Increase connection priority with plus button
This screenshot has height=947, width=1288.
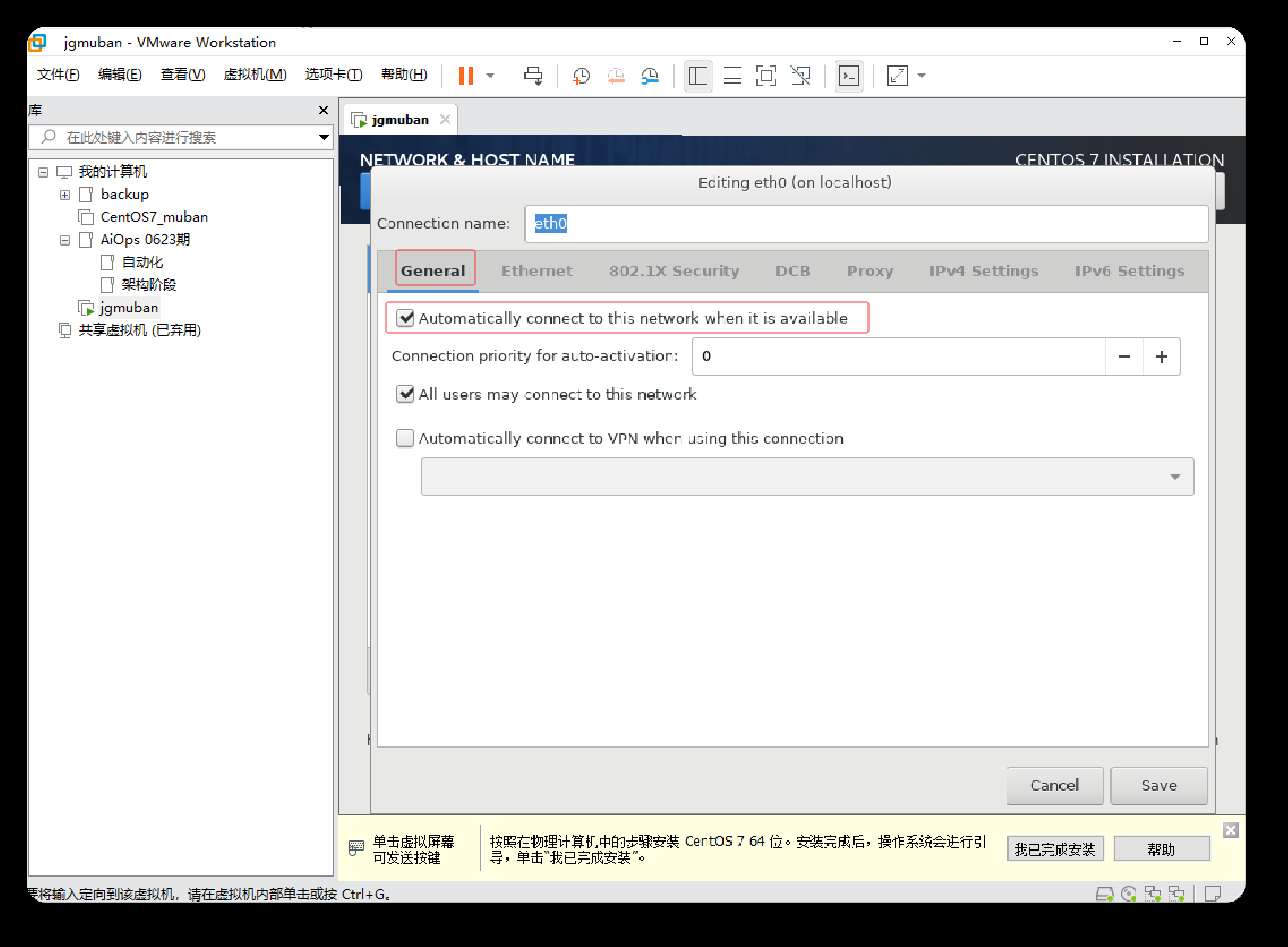tap(1161, 356)
